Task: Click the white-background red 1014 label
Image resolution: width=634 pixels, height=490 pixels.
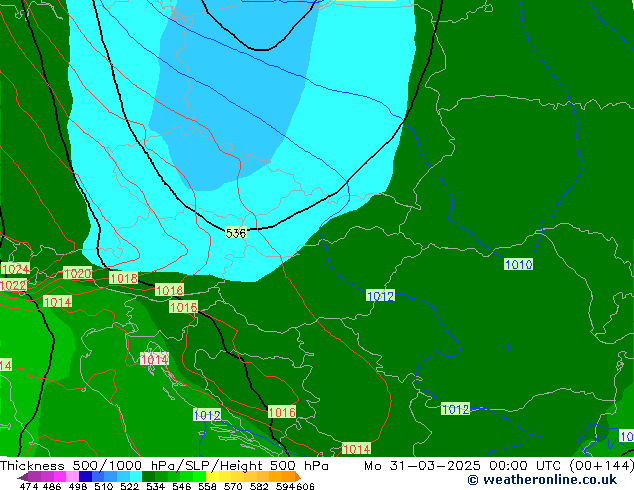Action: tap(154, 359)
